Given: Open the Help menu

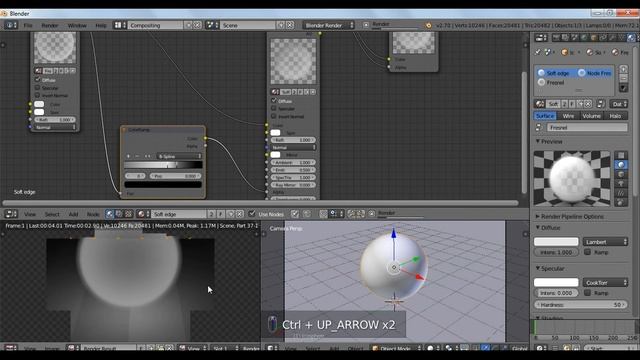Looking at the screenshot, I should (100, 25).
